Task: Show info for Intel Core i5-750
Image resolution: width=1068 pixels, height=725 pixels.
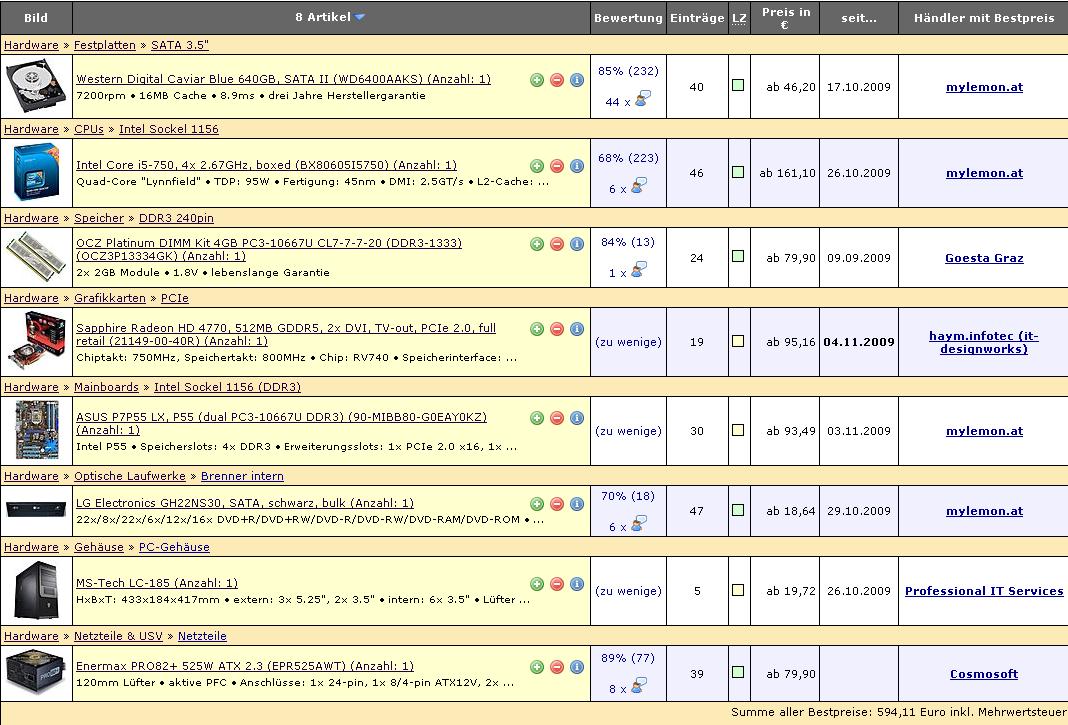Action: click(576, 166)
